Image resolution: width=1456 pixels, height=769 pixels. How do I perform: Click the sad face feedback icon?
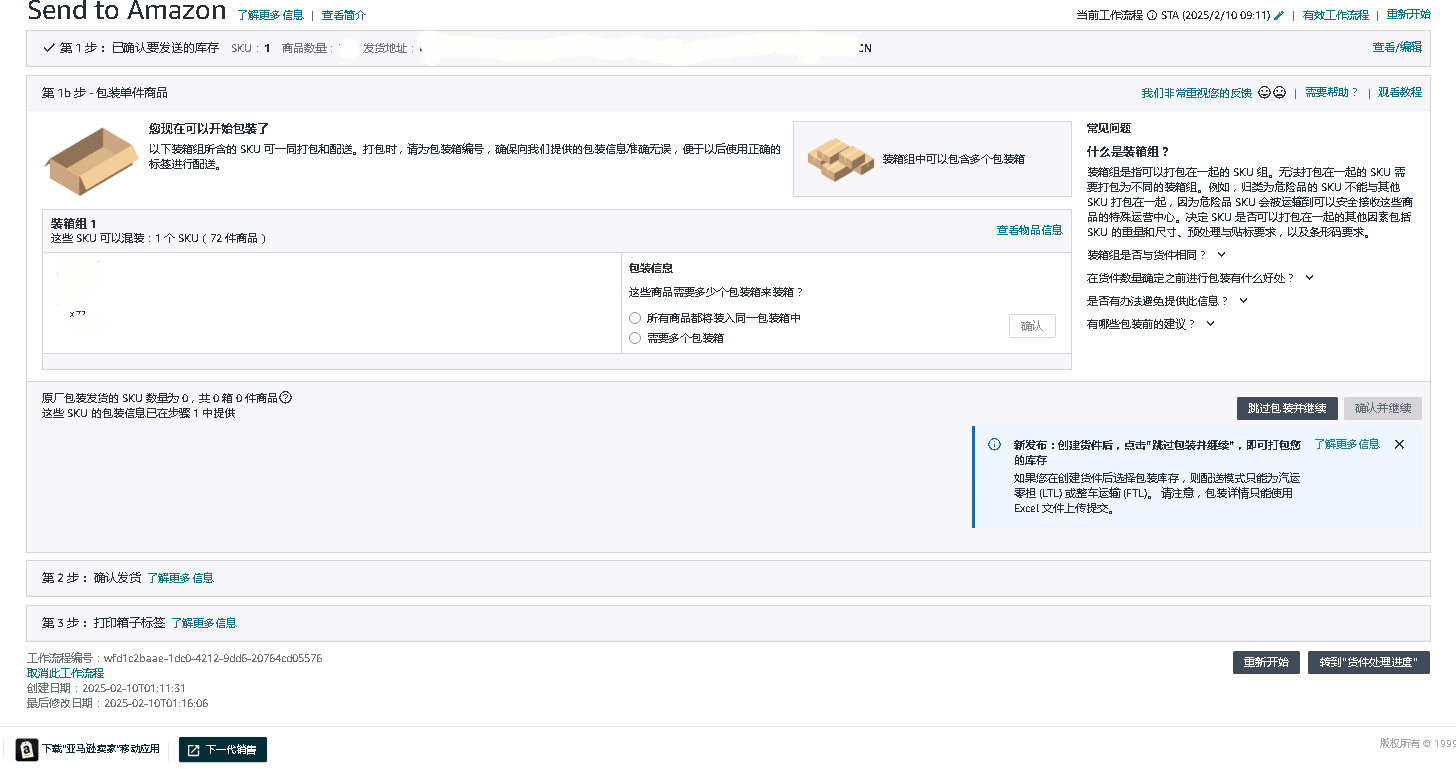click(1279, 92)
